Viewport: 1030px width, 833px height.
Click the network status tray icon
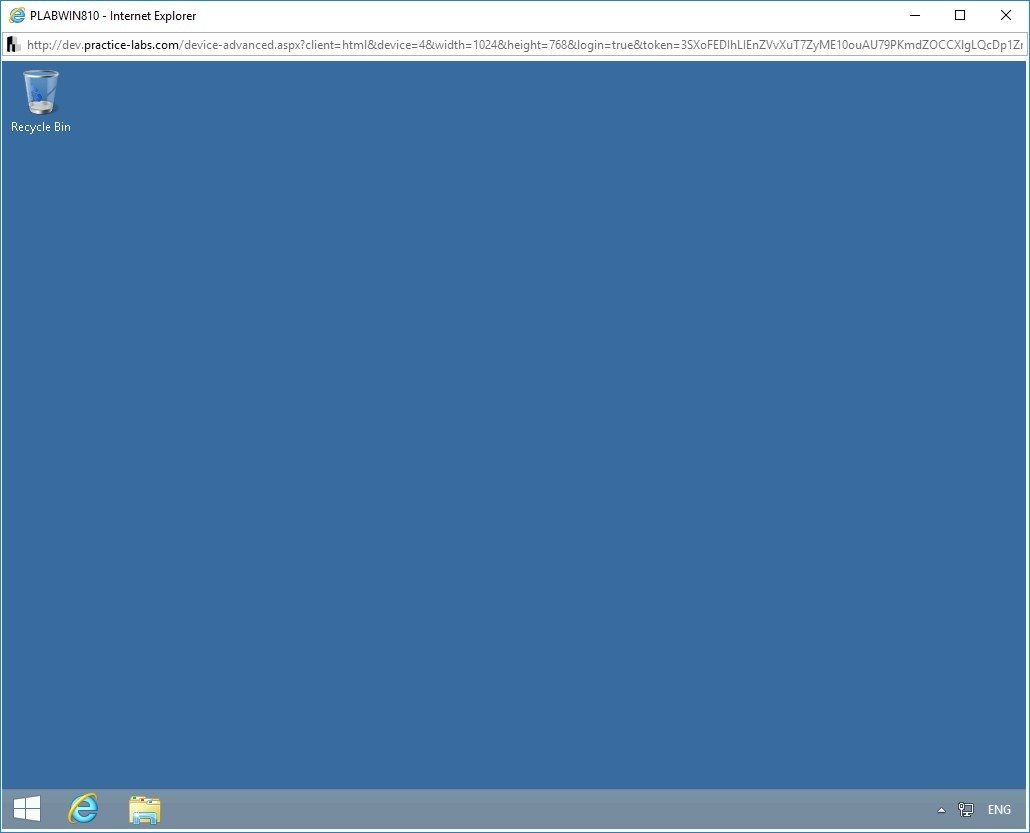(x=965, y=809)
